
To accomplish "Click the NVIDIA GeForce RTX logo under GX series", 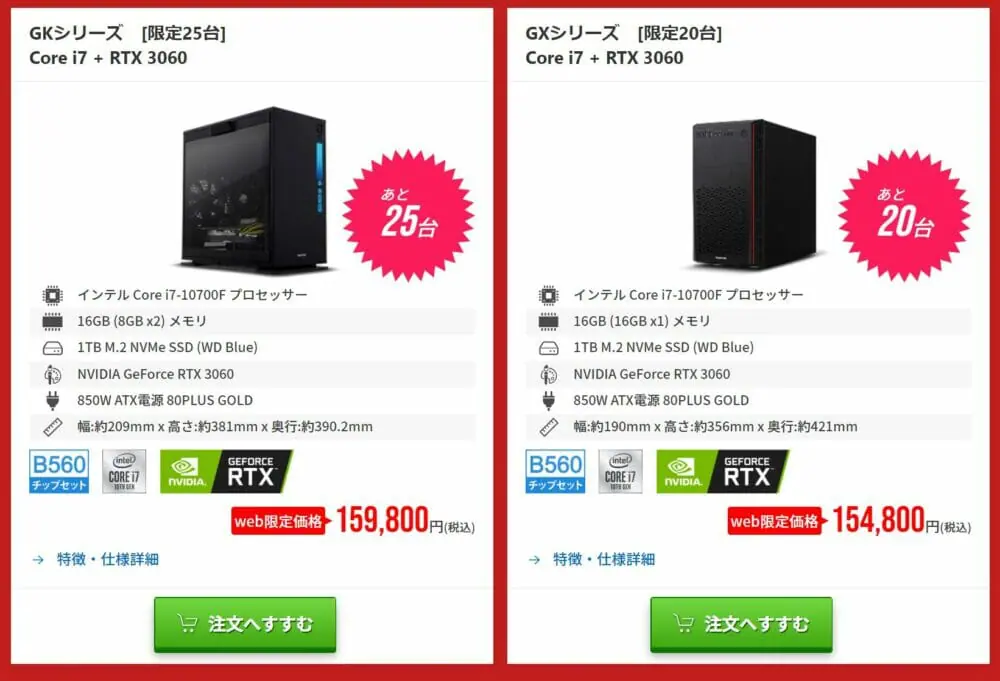I will (x=722, y=472).
